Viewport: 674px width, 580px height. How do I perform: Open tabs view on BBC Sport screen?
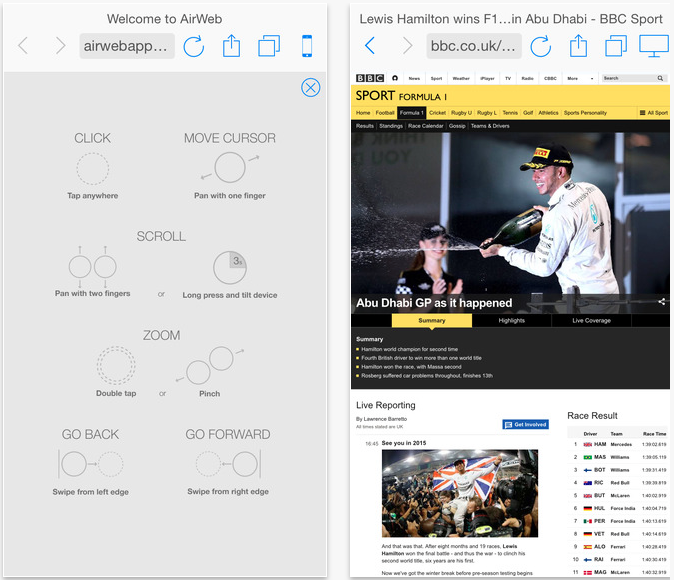pos(616,46)
